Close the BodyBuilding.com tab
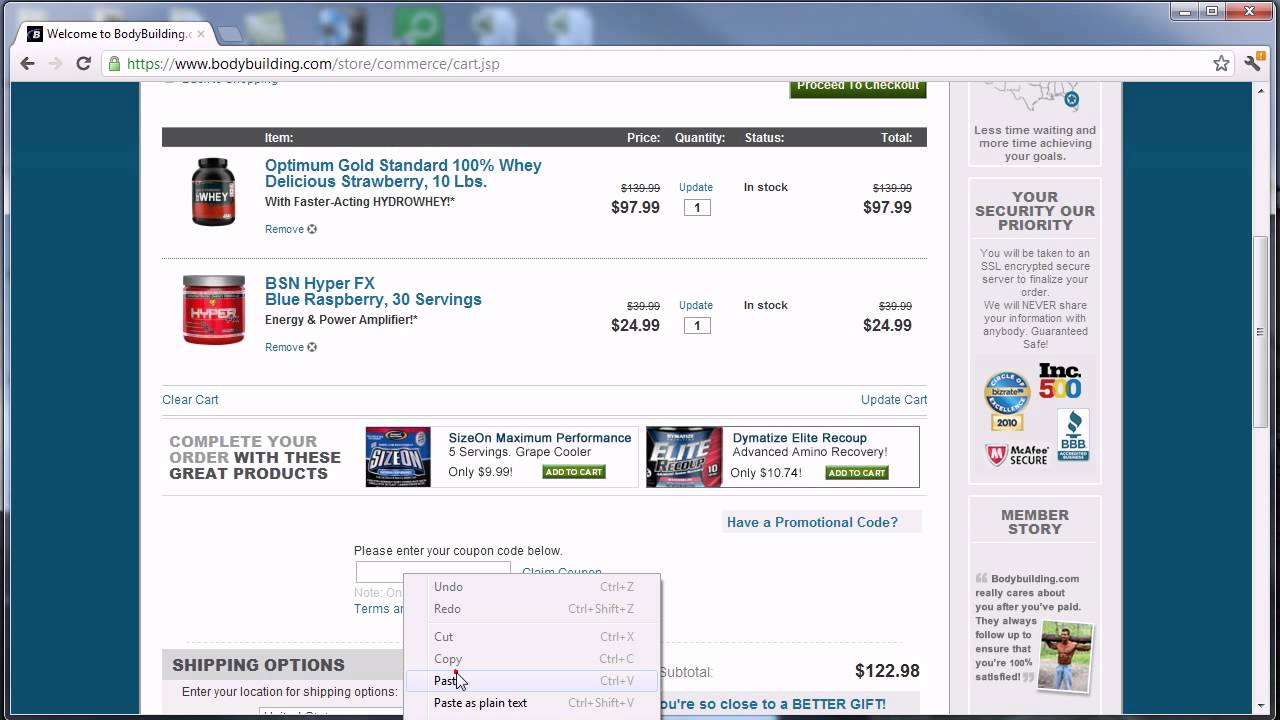Viewport: 1280px width, 720px height. [201, 33]
